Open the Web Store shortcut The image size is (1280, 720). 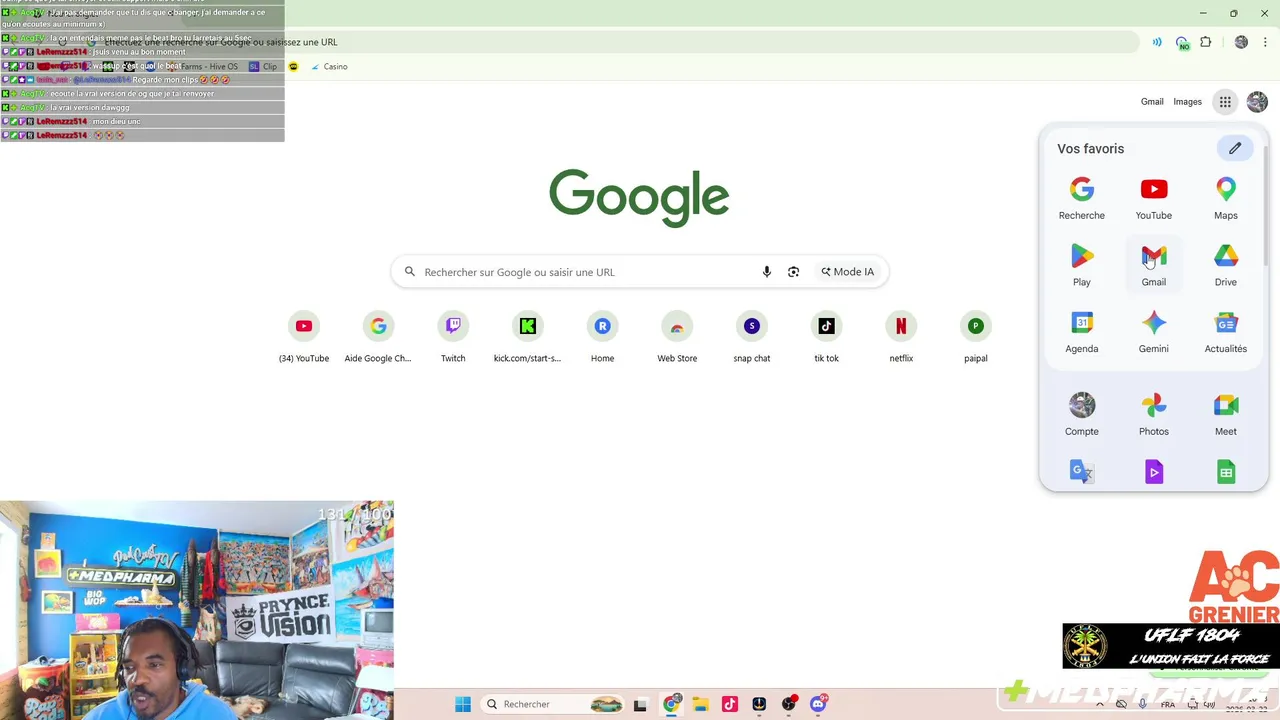pyautogui.click(x=677, y=337)
